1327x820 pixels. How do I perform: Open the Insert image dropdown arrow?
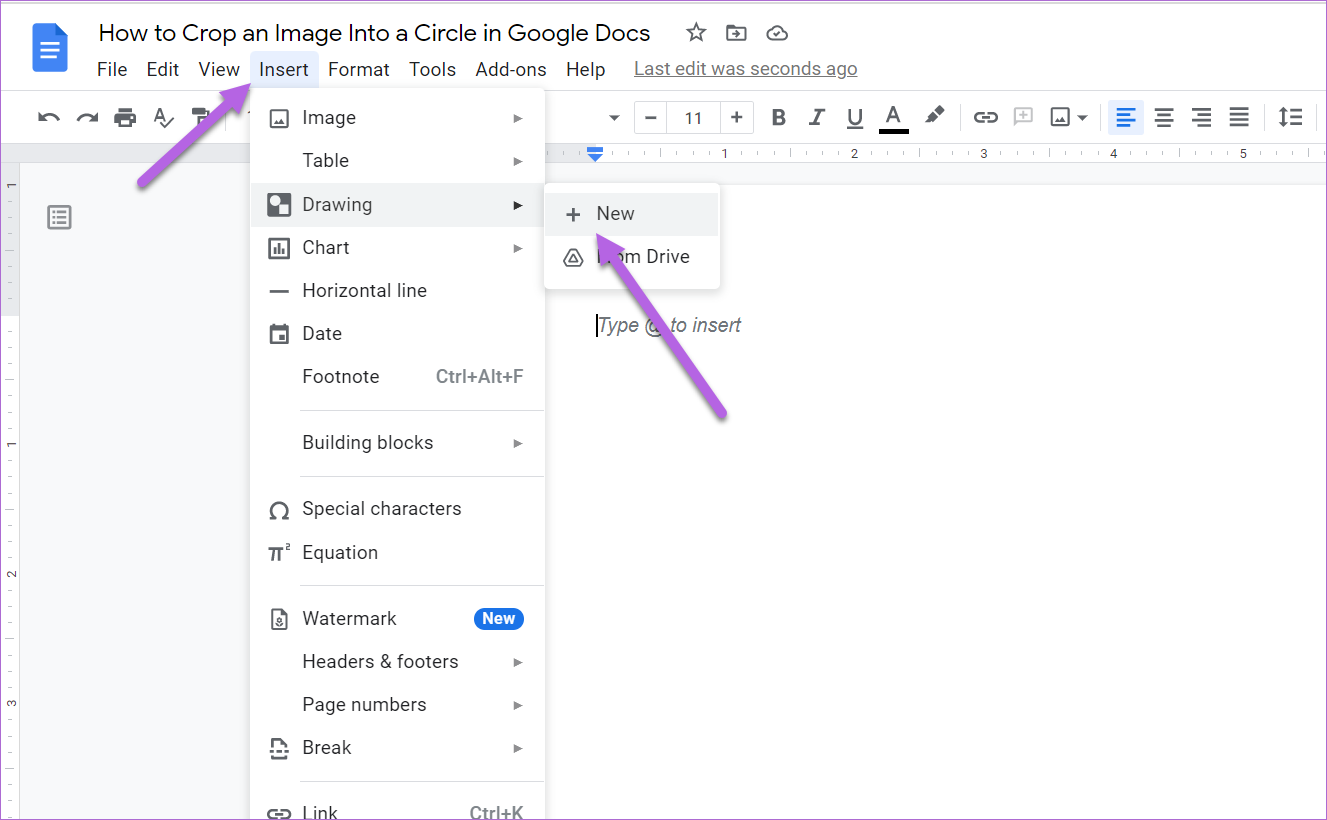(x=1081, y=117)
